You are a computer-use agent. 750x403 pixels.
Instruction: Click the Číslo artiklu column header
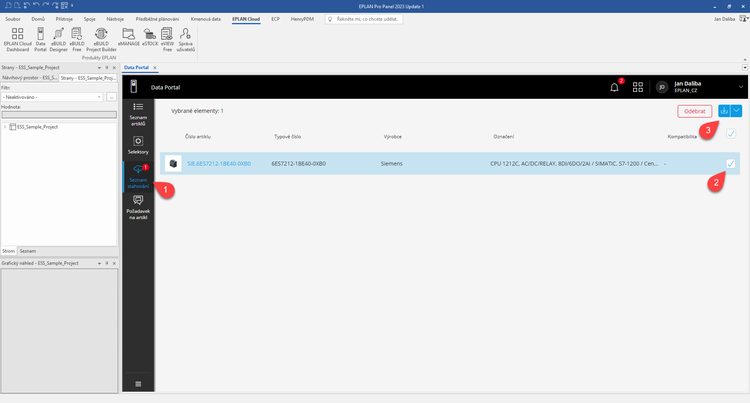point(198,137)
